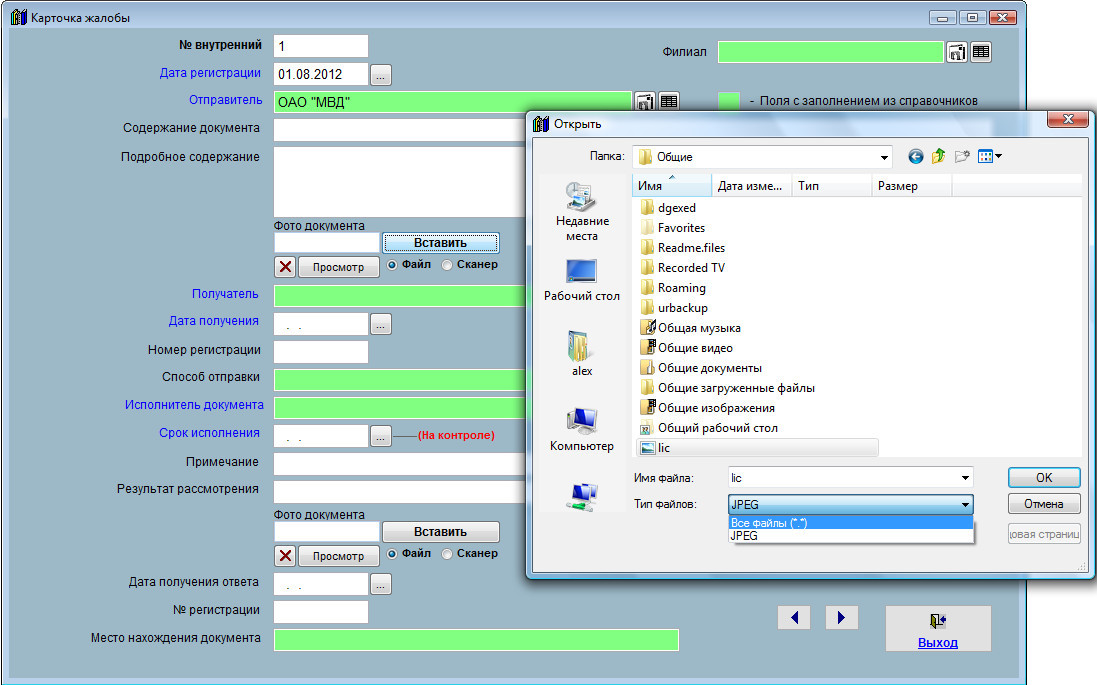Click the Филиал directory lookup icon

pyautogui.click(x=957, y=53)
